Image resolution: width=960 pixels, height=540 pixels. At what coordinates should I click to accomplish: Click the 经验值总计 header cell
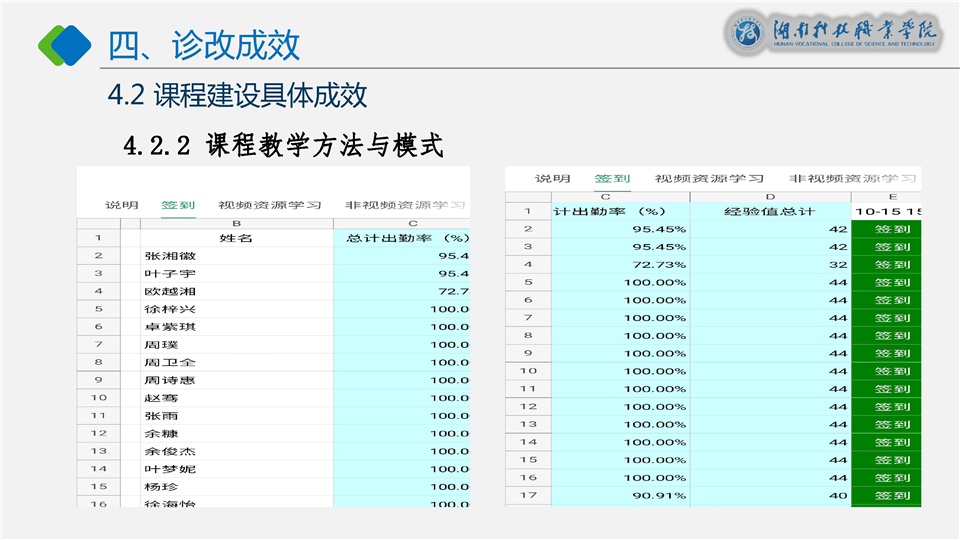click(x=770, y=212)
